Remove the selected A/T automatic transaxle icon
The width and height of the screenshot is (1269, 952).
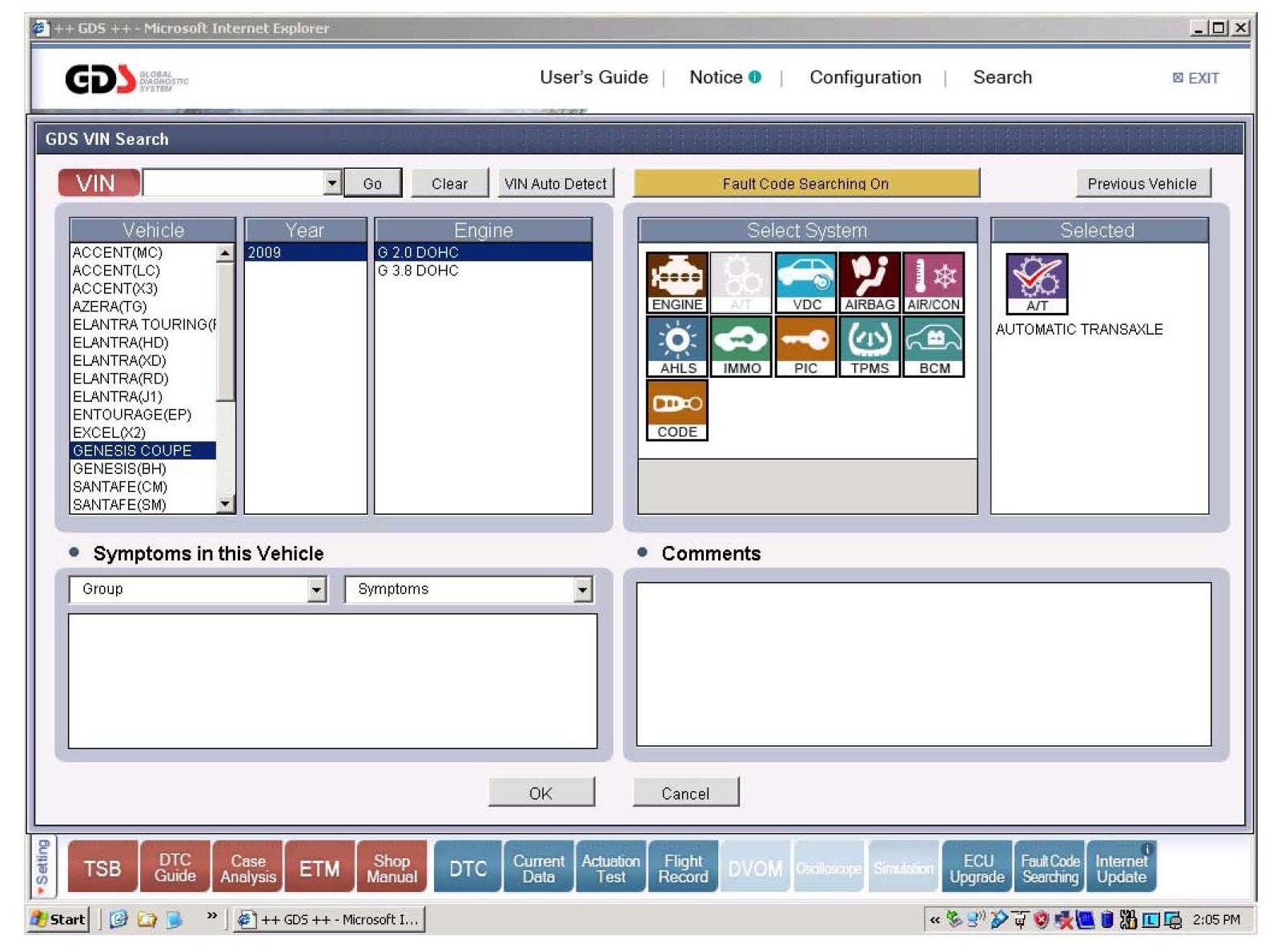point(1037,283)
